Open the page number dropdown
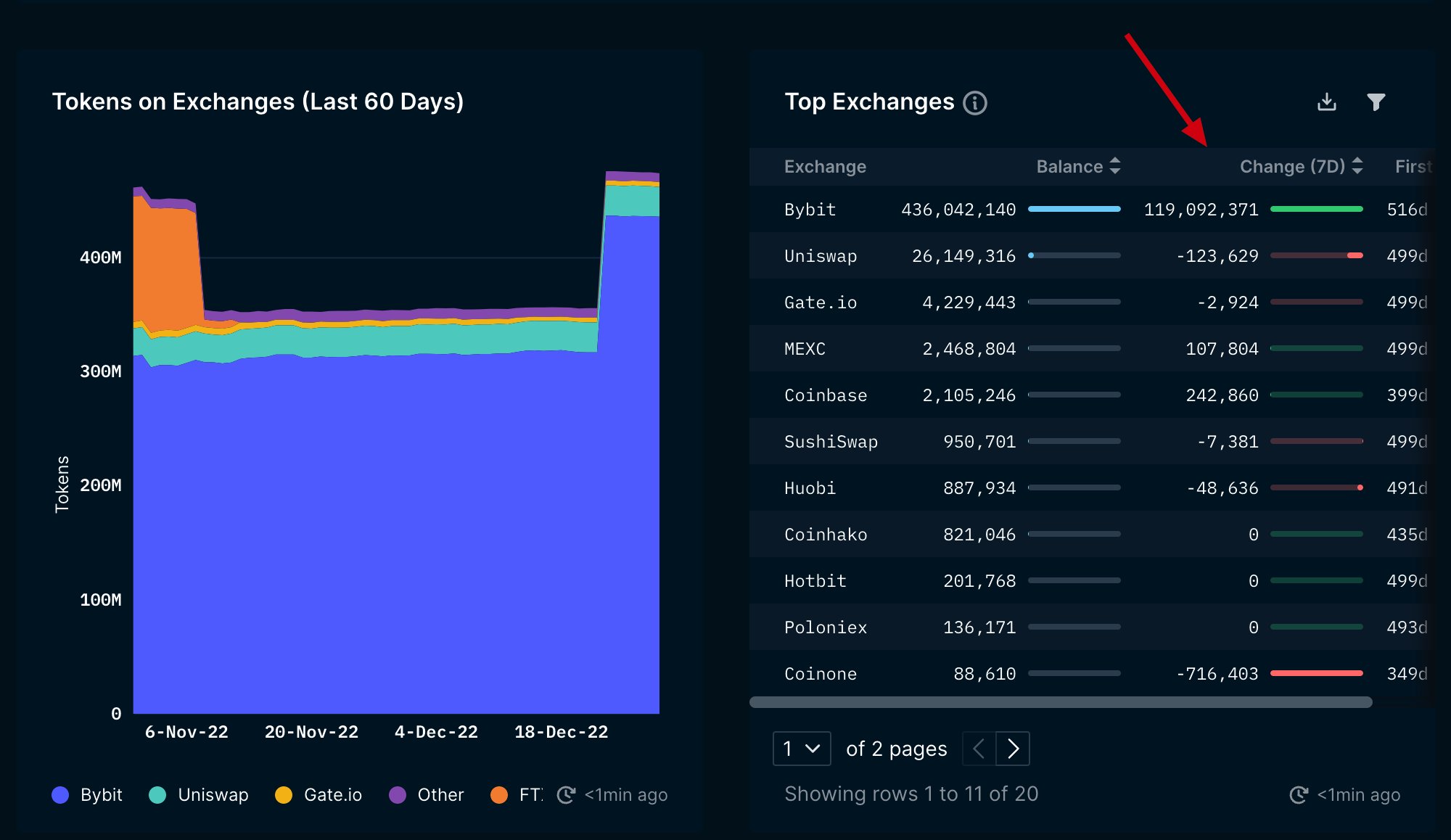 point(801,749)
